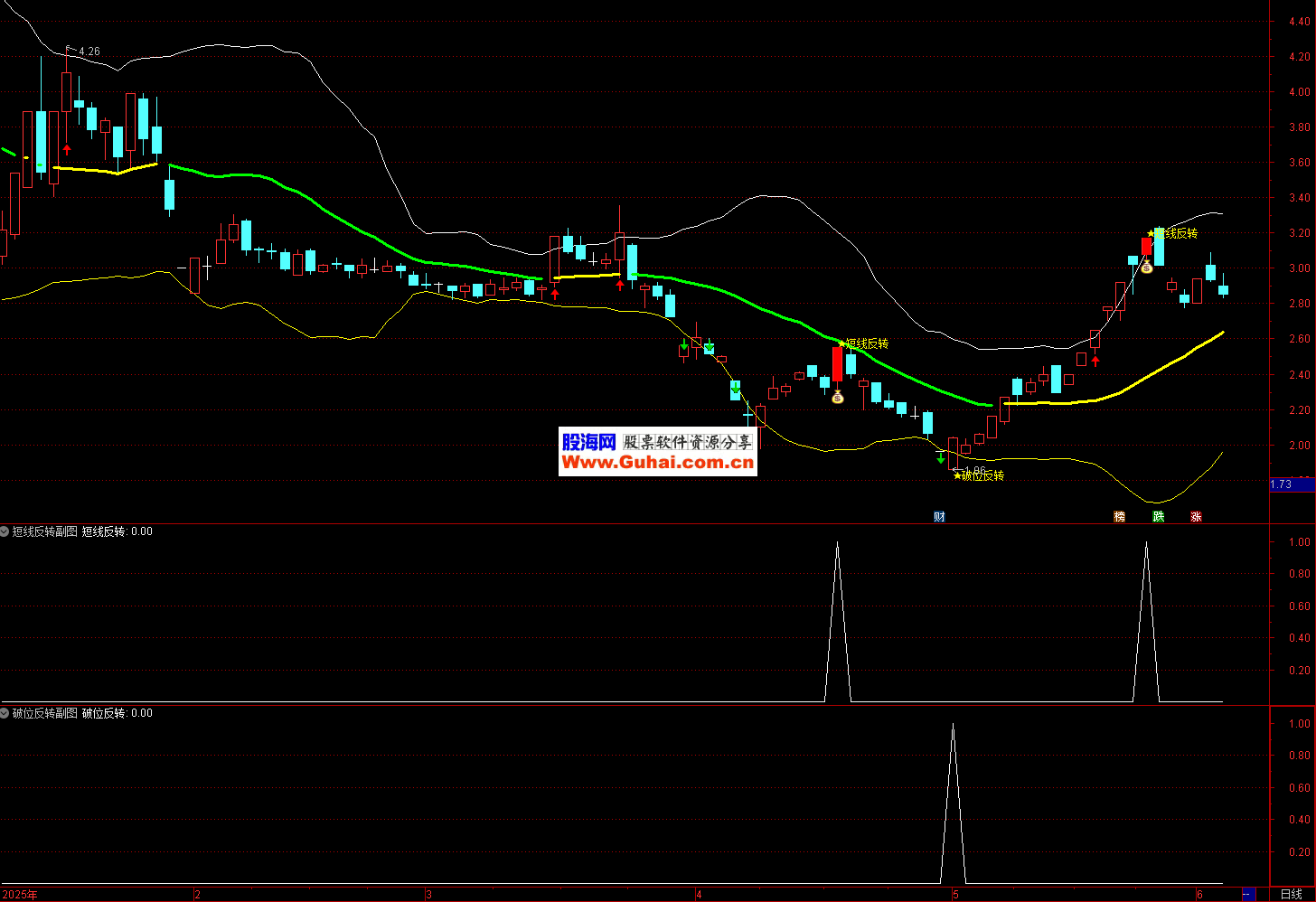Click the 榜 marker icon
This screenshot has height=902, width=1316.
coord(1120,517)
